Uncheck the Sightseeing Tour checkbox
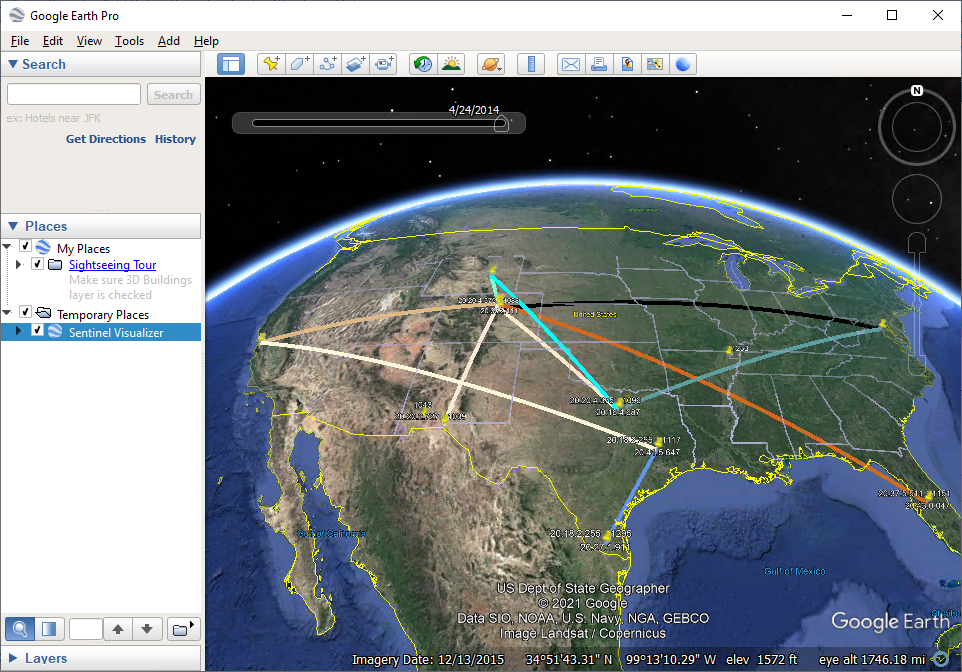 click(x=37, y=264)
